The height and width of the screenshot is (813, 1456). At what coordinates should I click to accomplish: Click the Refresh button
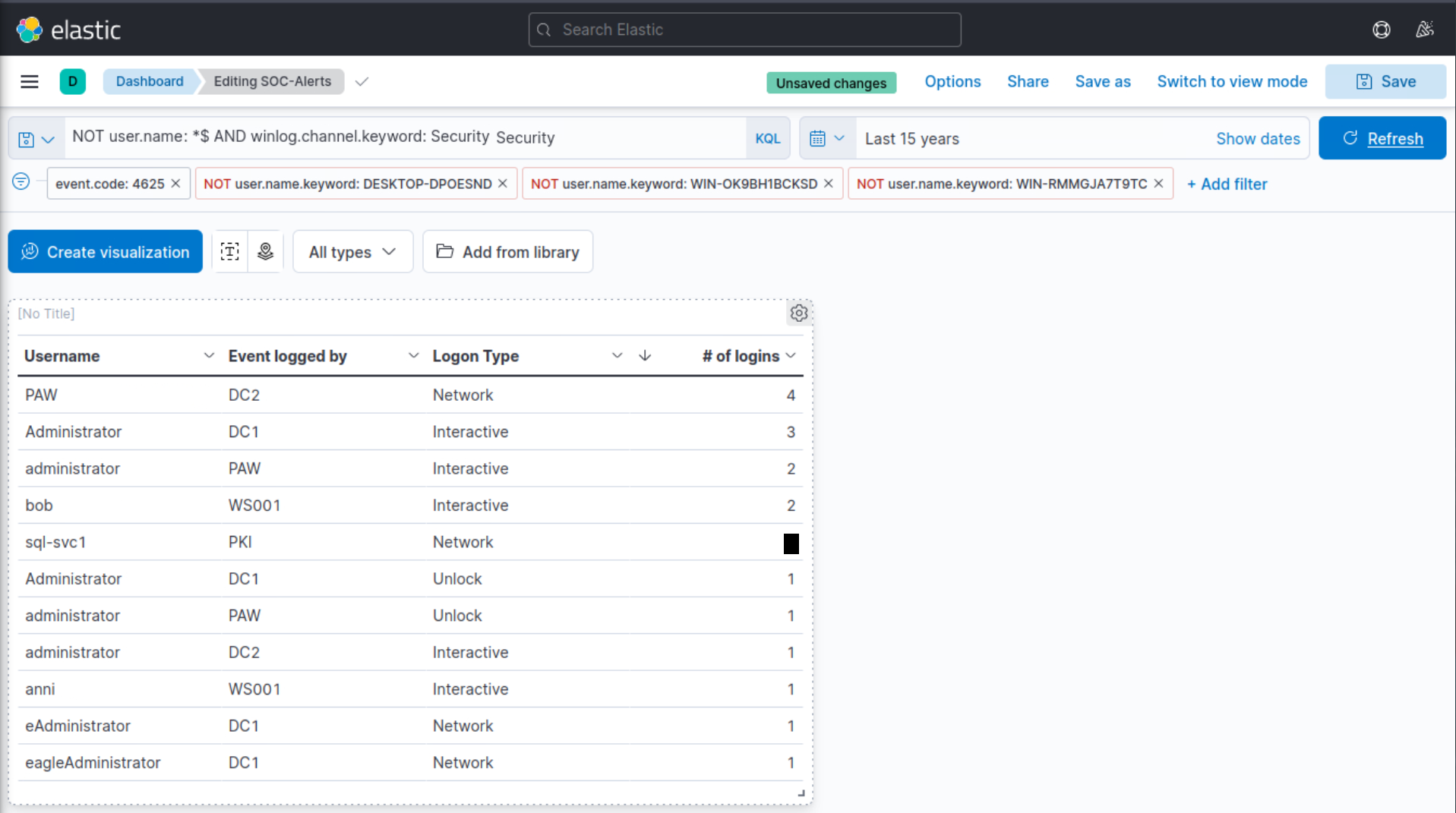point(1382,138)
